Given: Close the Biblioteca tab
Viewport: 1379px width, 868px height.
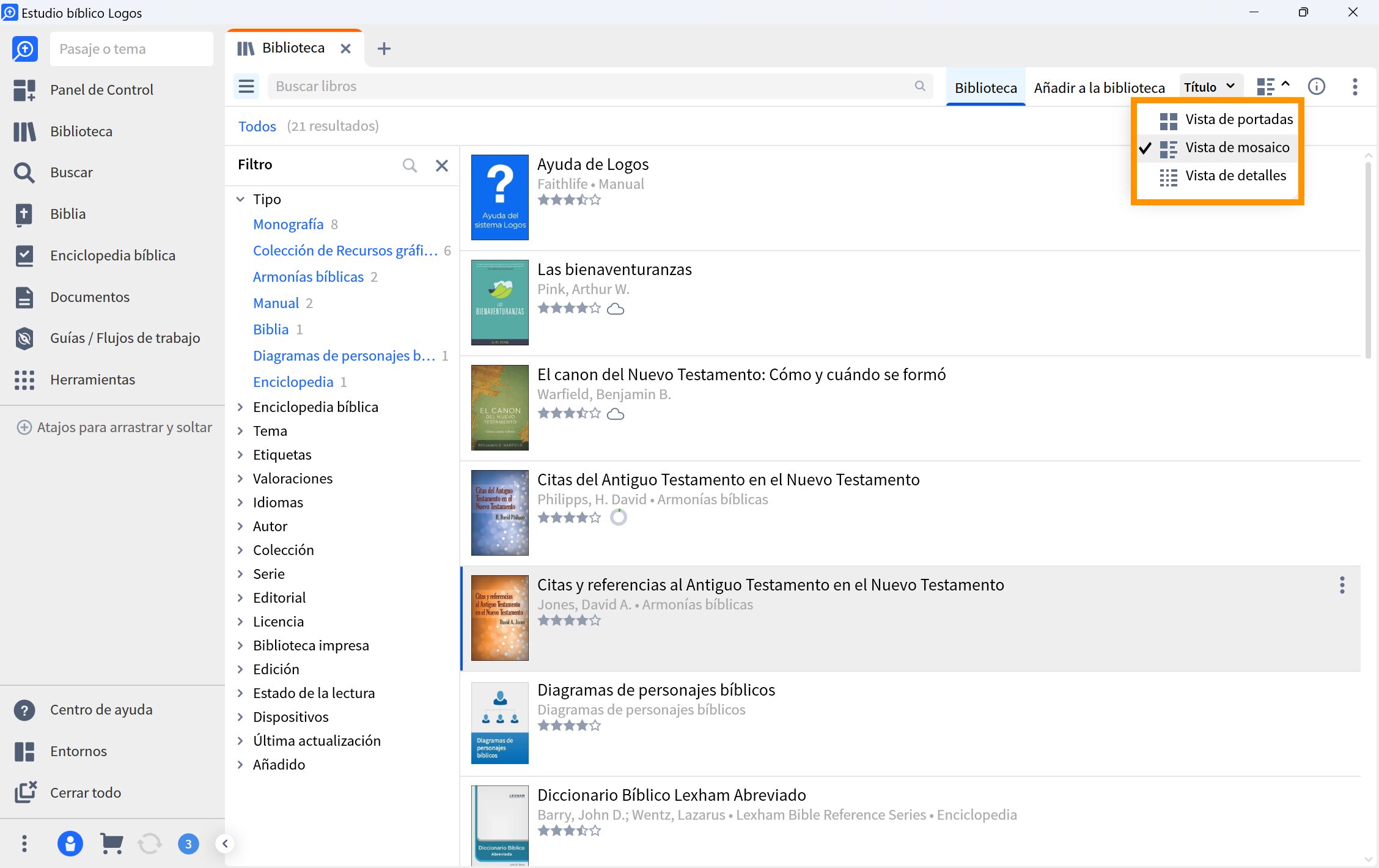Looking at the screenshot, I should click(x=345, y=48).
